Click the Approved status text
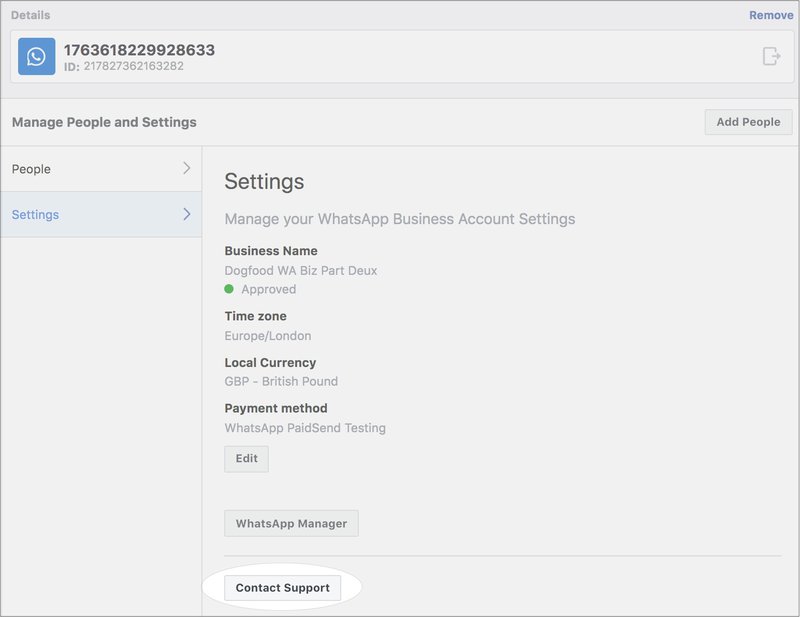The width and height of the screenshot is (800, 617). (268, 289)
